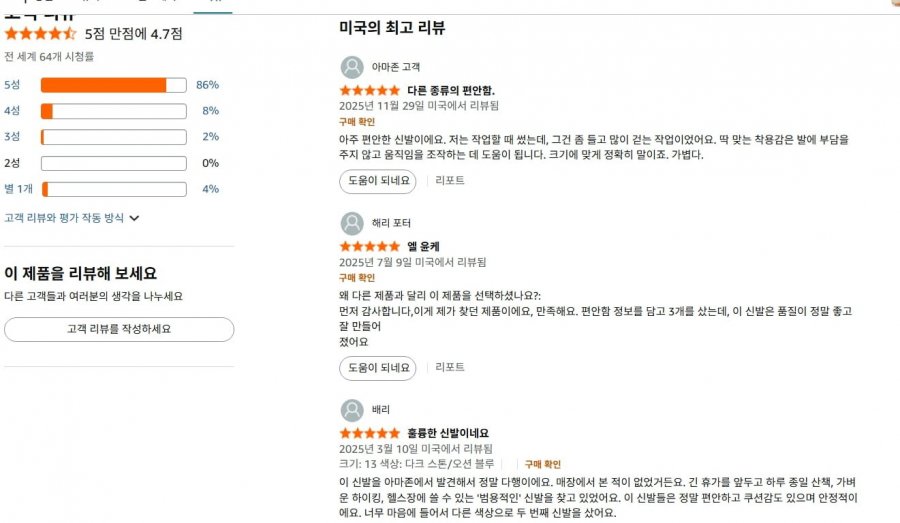Click the 3성 rating bar
The image size is (900, 523).
113,137
